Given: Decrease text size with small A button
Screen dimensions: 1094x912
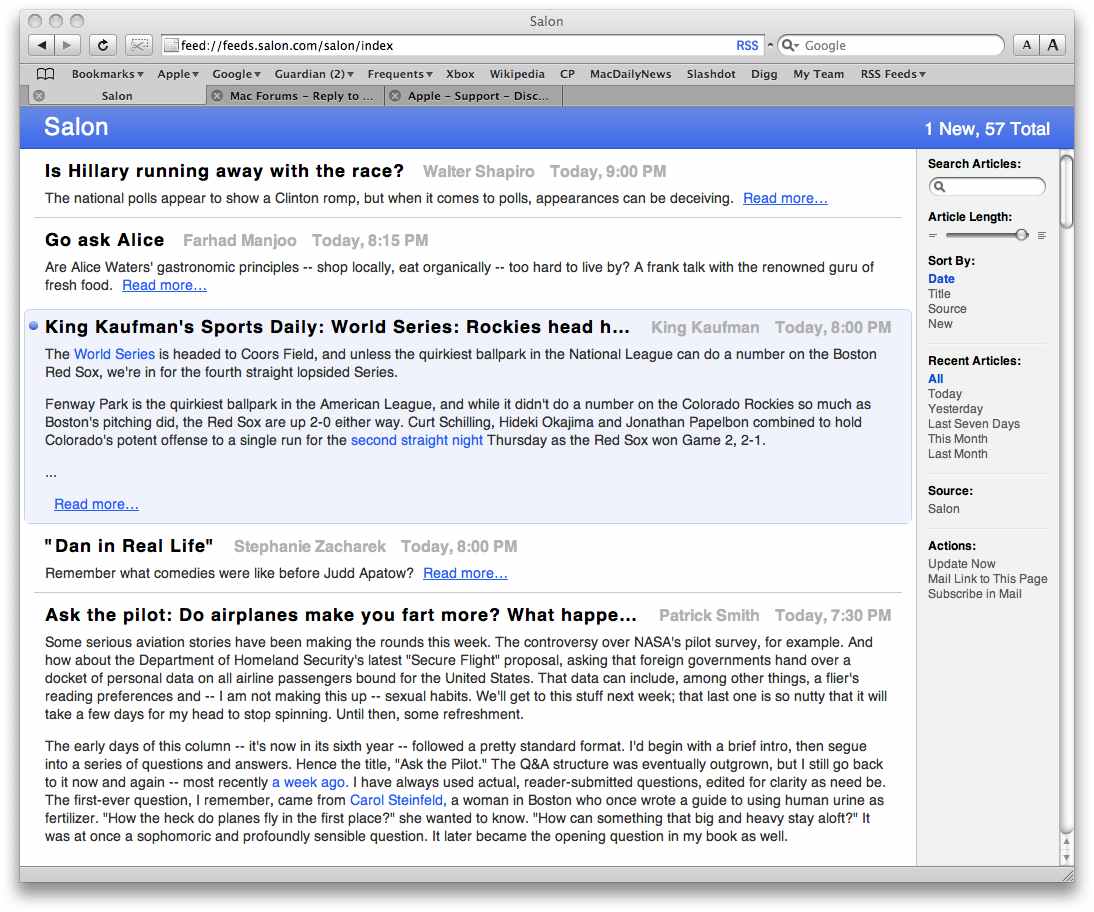Looking at the screenshot, I should click(x=1026, y=45).
